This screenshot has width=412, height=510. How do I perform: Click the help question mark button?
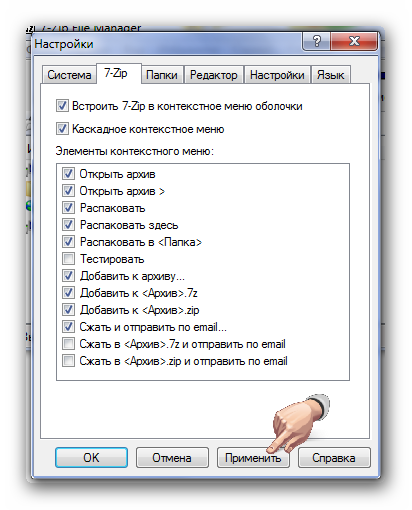click(316, 41)
